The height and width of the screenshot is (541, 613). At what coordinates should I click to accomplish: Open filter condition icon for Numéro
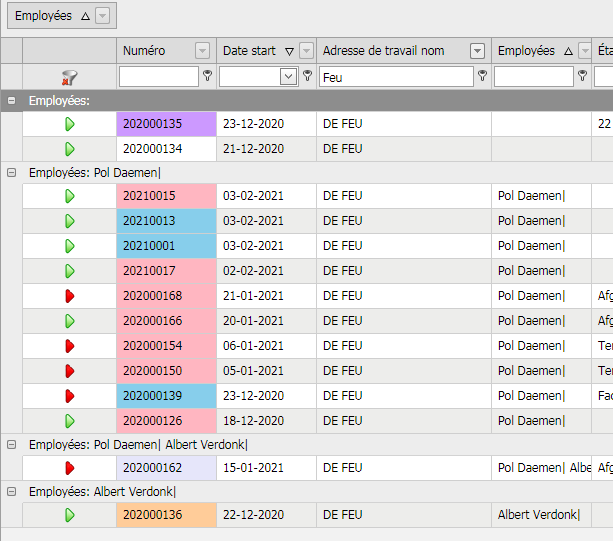tap(208, 75)
